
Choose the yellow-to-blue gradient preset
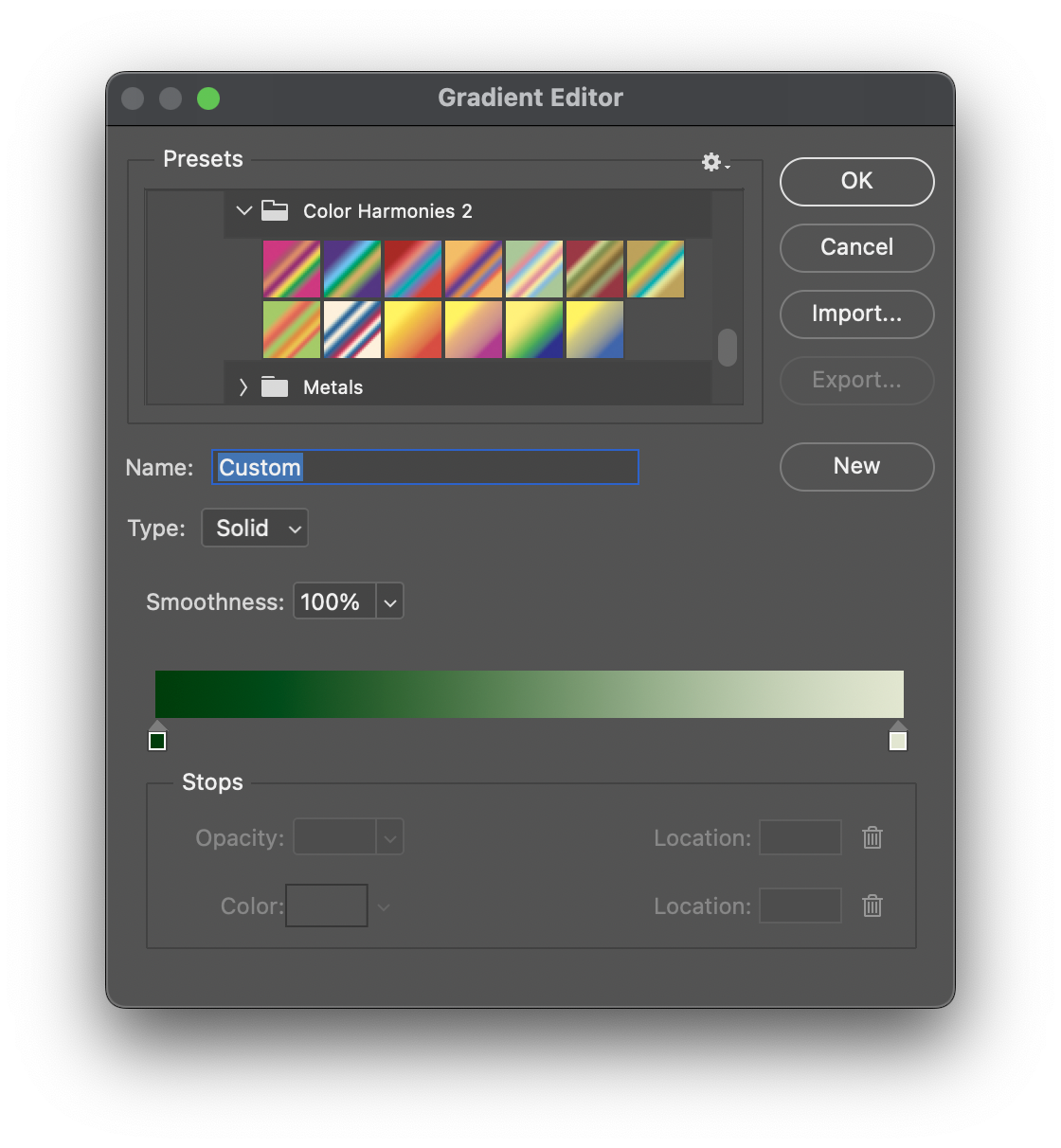595,330
